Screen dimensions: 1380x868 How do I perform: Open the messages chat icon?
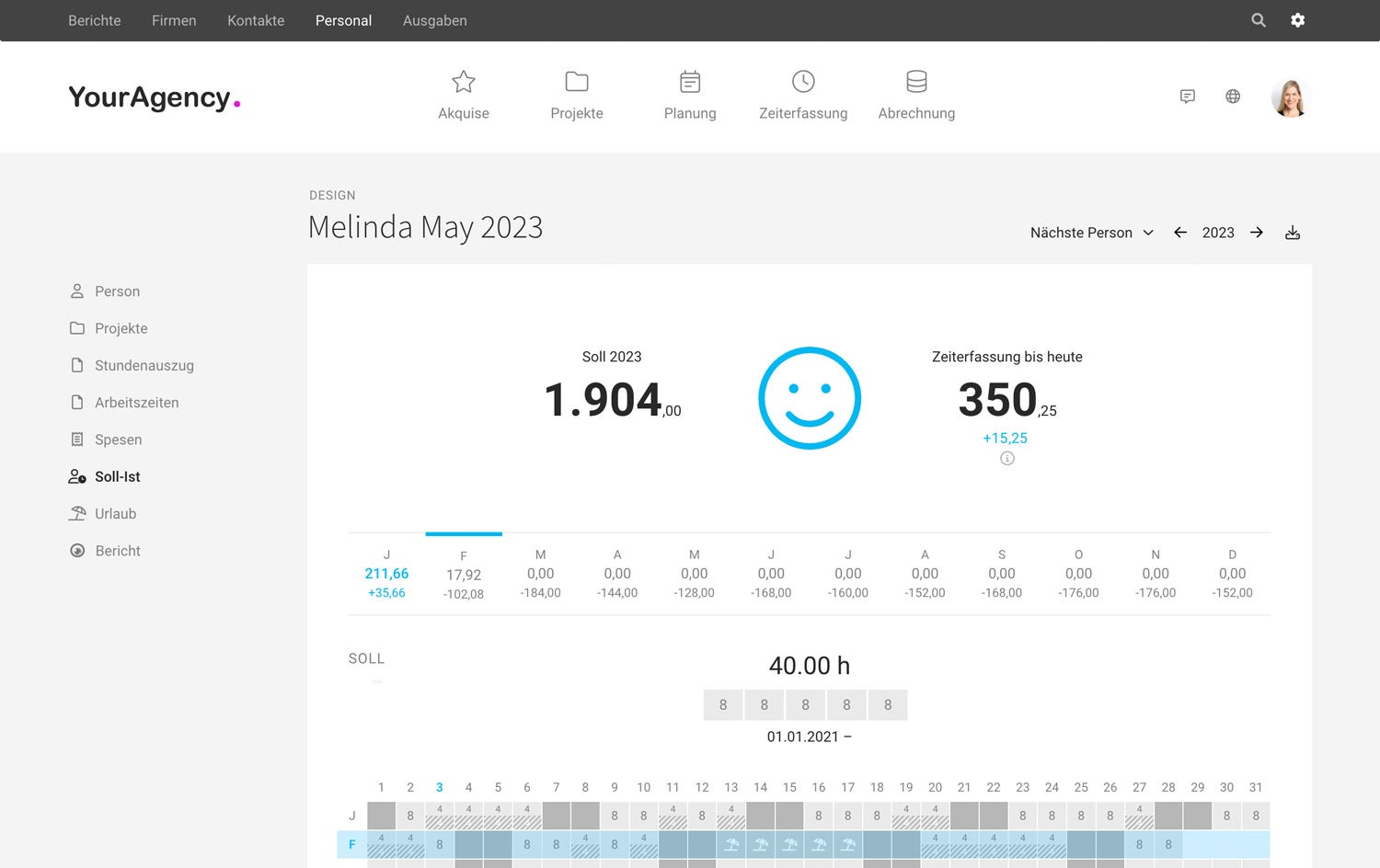click(x=1188, y=97)
